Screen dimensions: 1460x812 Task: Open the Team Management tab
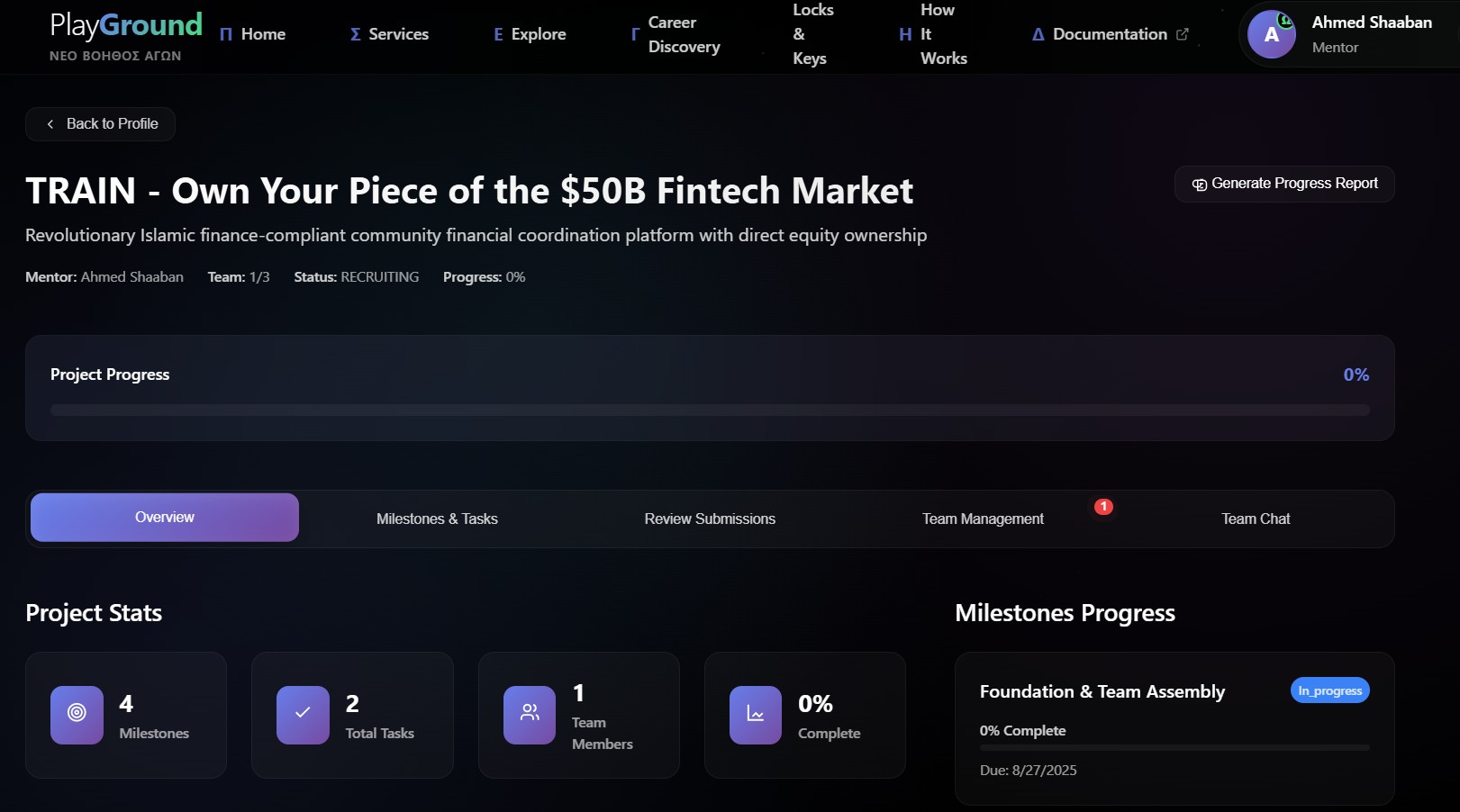tap(983, 519)
